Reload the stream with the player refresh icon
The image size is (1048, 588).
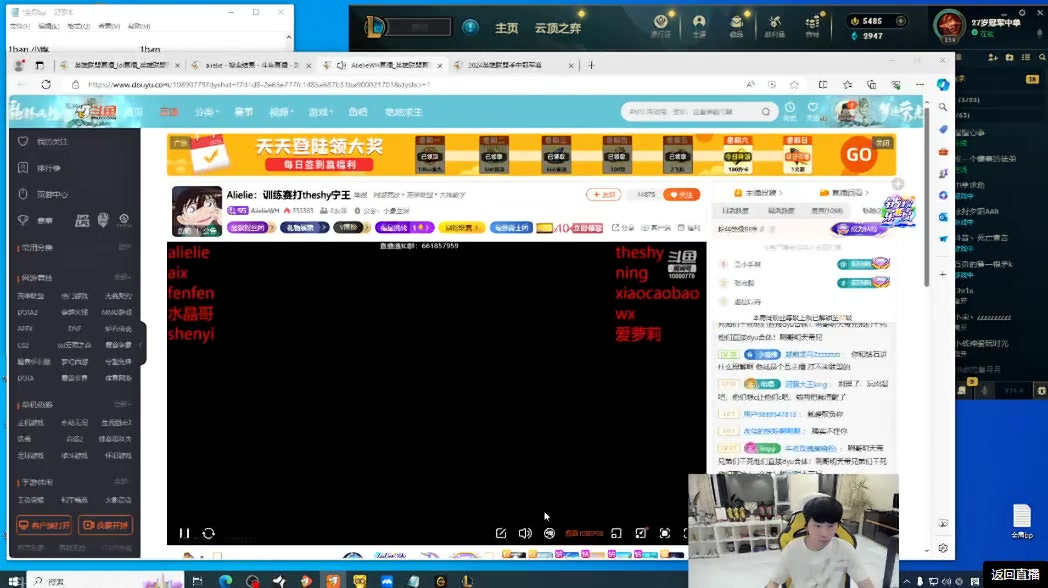pos(209,533)
